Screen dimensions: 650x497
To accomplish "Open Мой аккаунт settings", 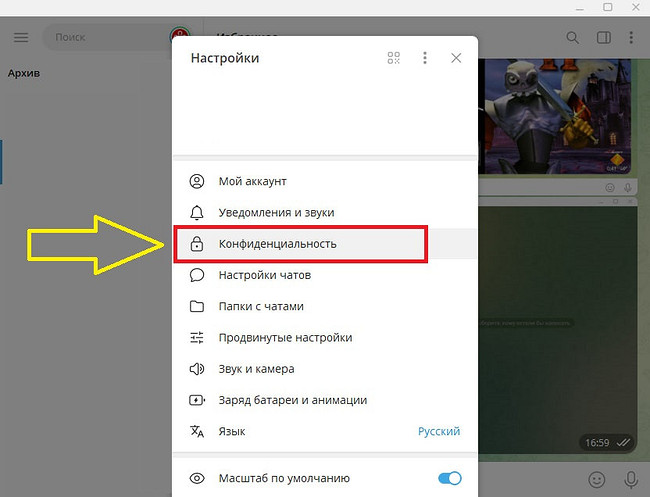I will tap(252, 181).
